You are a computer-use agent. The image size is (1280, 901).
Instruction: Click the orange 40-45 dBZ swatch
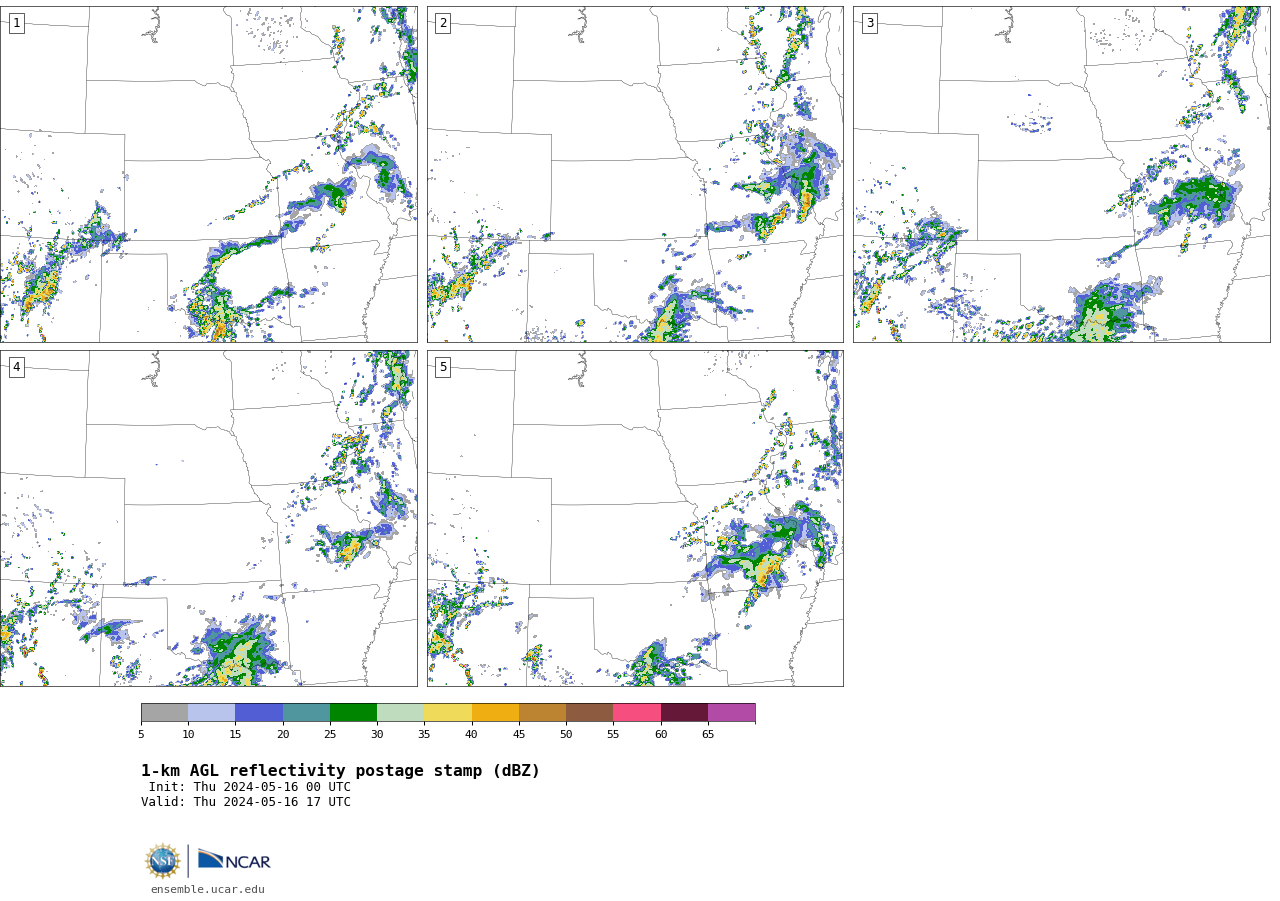[x=495, y=712]
